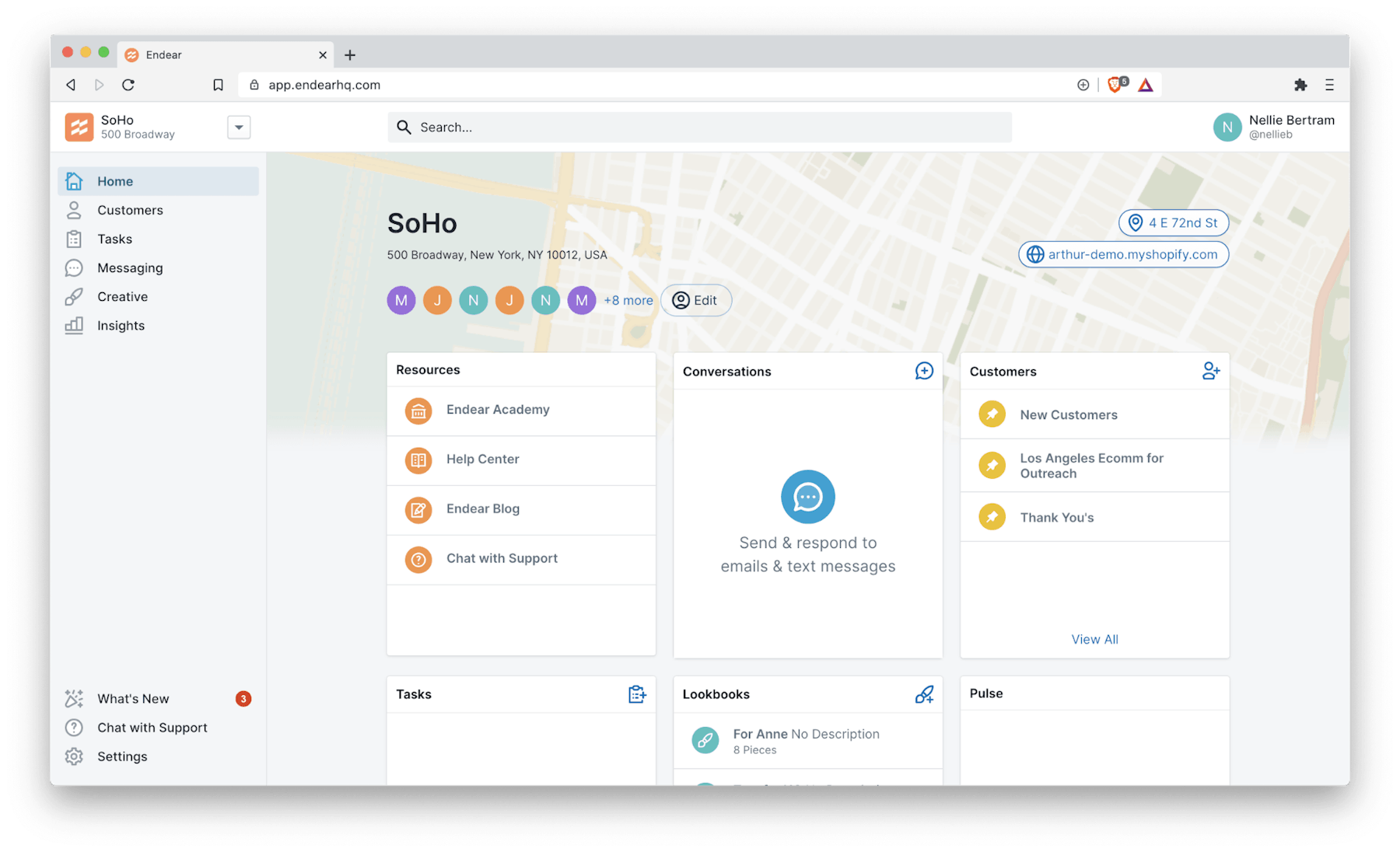The image size is (1400, 852).
Task: Show the +8 more team members
Action: (x=628, y=300)
